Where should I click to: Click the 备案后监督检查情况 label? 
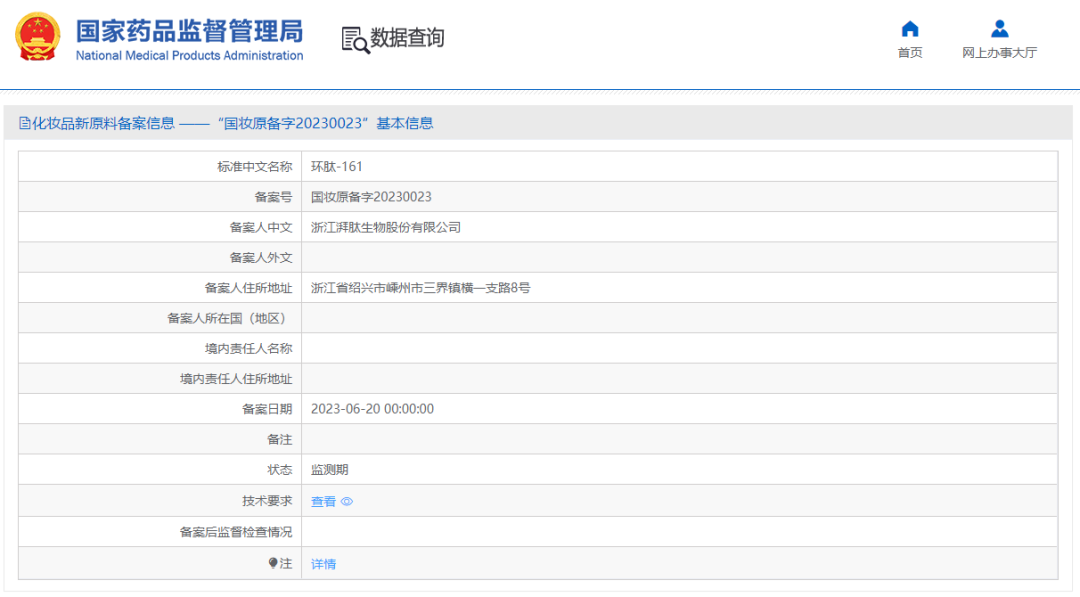click(x=236, y=532)
